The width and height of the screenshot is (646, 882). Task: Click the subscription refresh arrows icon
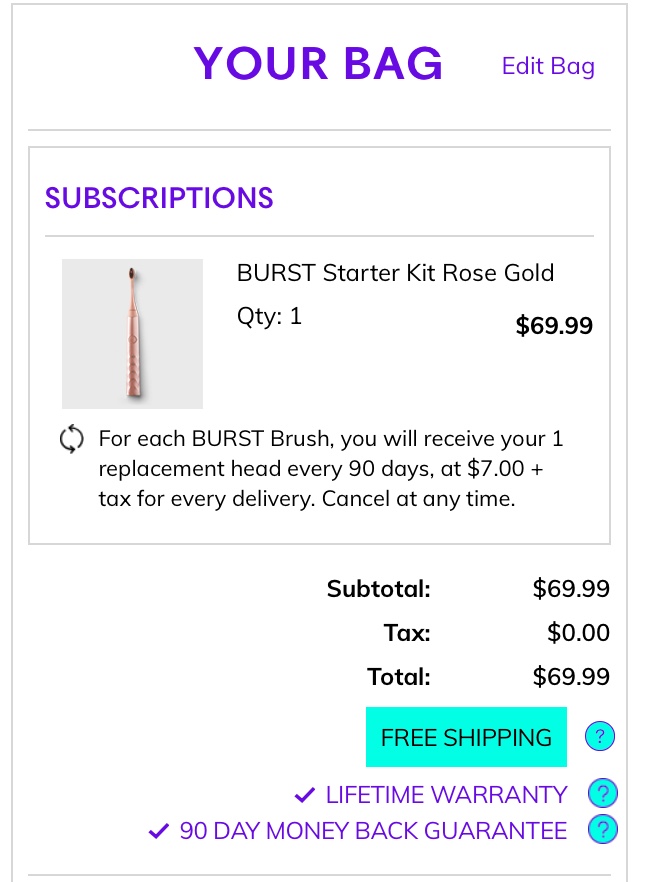[x=71, y=439]
